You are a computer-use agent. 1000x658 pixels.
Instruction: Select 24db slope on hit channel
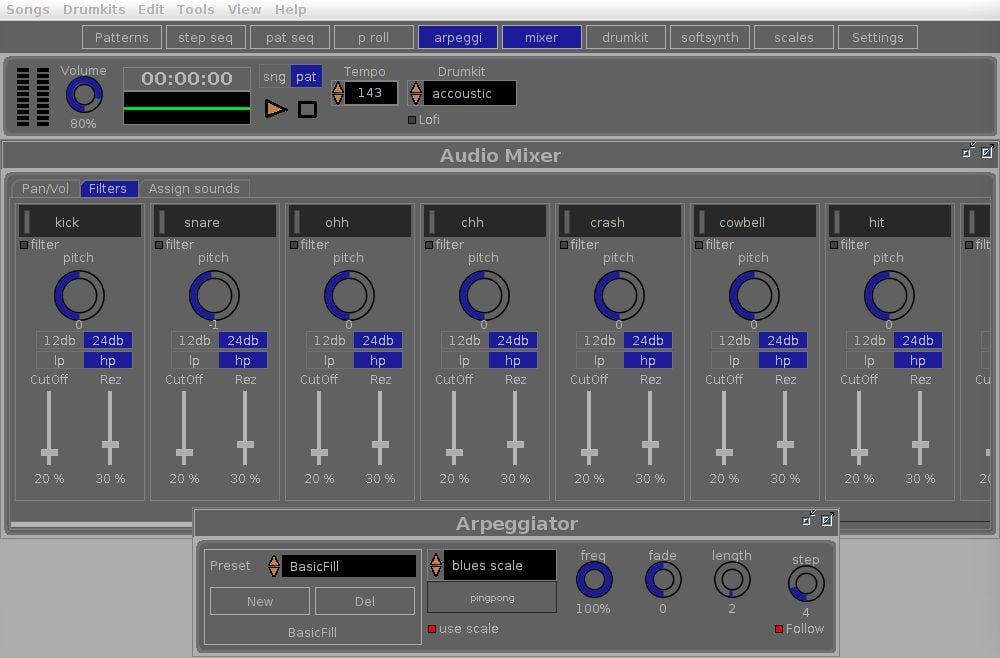click(x=918, y=340)
